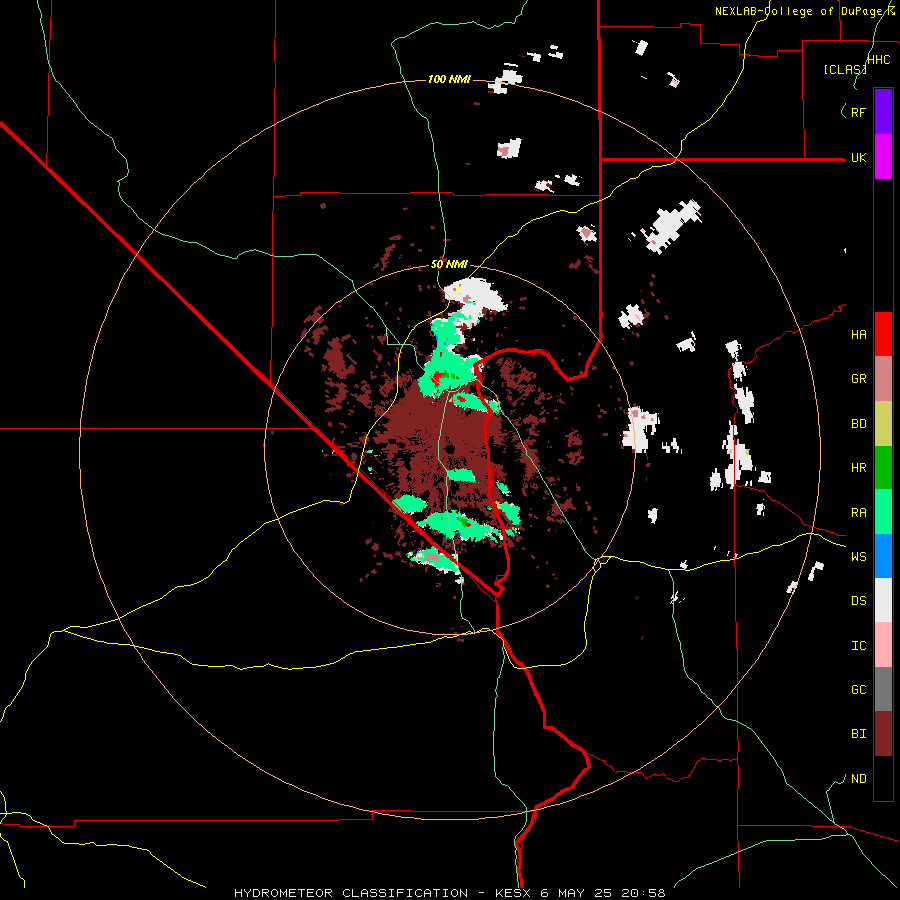Select the IC pink legend swatch
The image size is (900, 900).
(x=883, y=645)
